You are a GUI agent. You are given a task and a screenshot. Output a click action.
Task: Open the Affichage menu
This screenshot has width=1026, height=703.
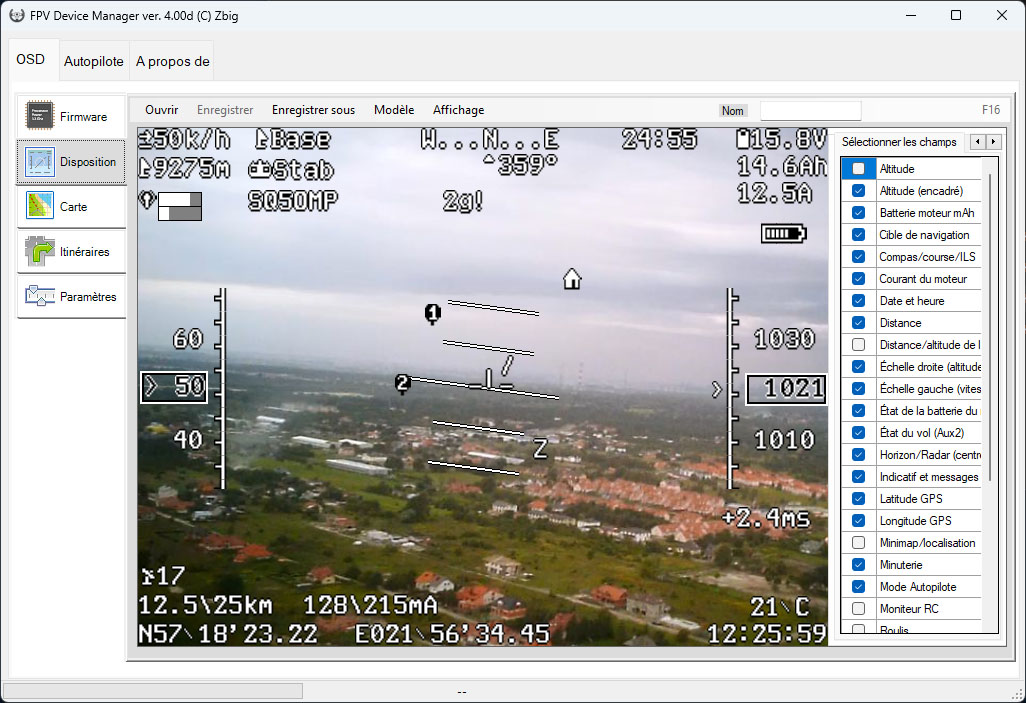(x=458, y=110)
